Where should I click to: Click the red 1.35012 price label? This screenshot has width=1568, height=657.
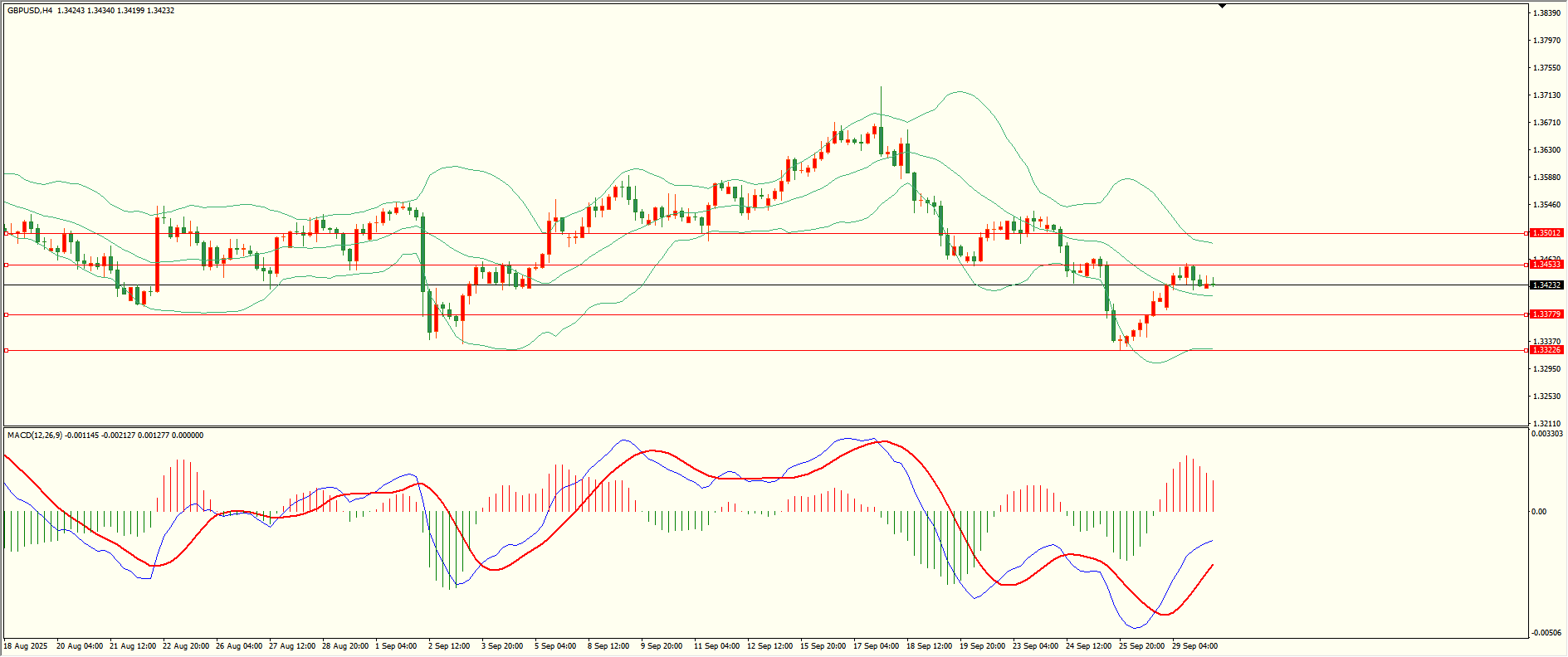(x=1546, y=233)
